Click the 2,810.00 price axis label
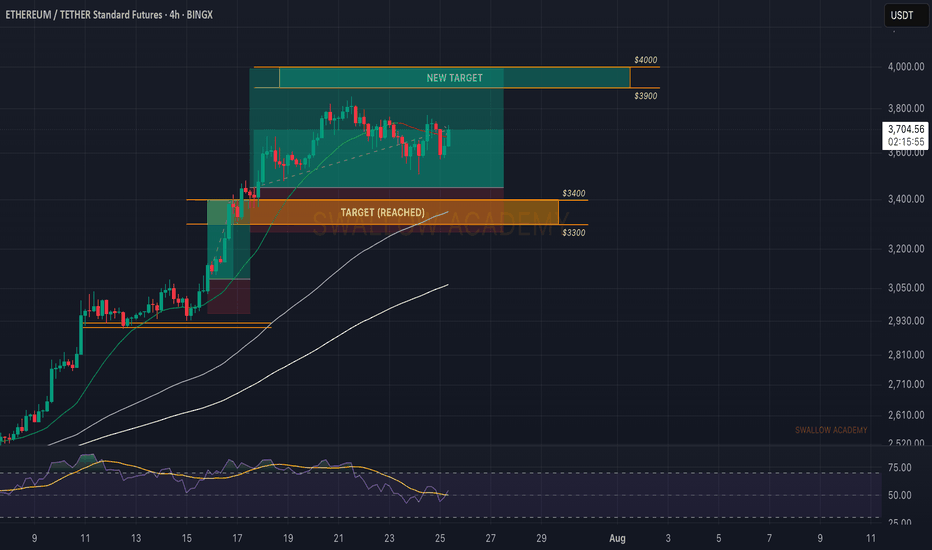 coord(906,355)
